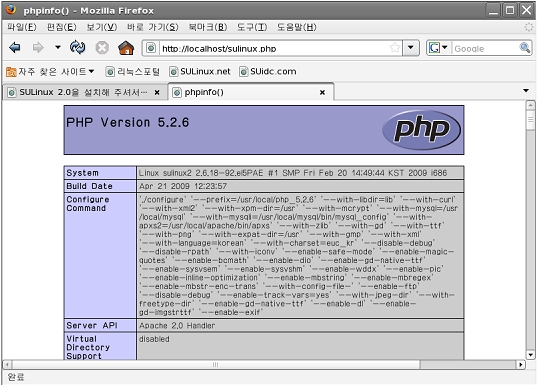Close the phpinfo() tab
The height and width of the screenshot is (386, 537).
click(x=322, y=92)
